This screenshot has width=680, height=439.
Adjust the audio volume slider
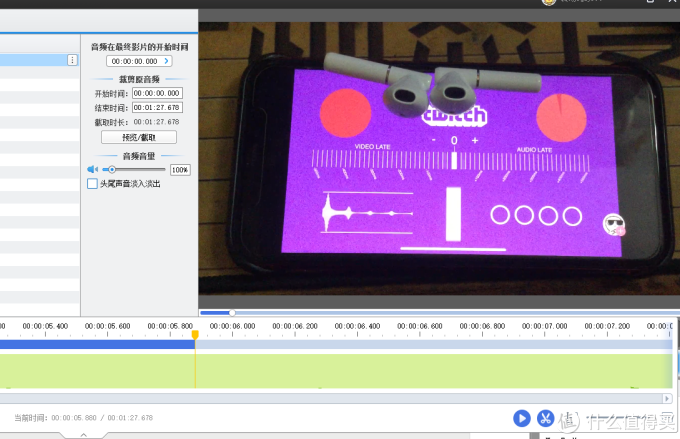click(x=134, y=169)
